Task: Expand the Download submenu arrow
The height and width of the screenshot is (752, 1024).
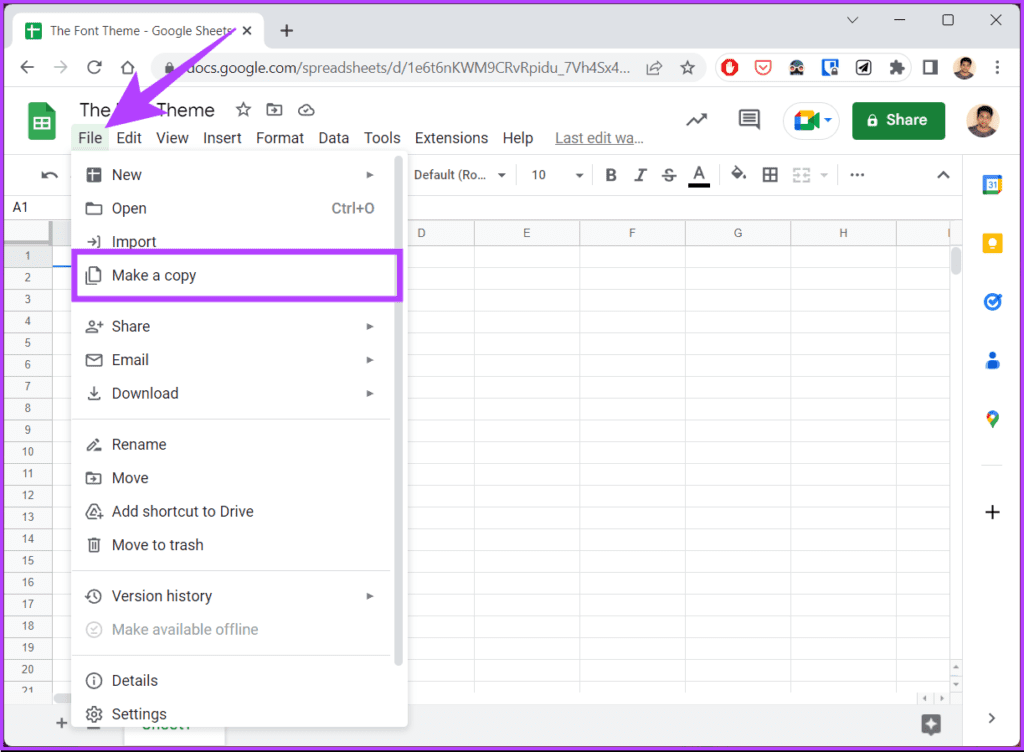Action: [x=370, y=394]
